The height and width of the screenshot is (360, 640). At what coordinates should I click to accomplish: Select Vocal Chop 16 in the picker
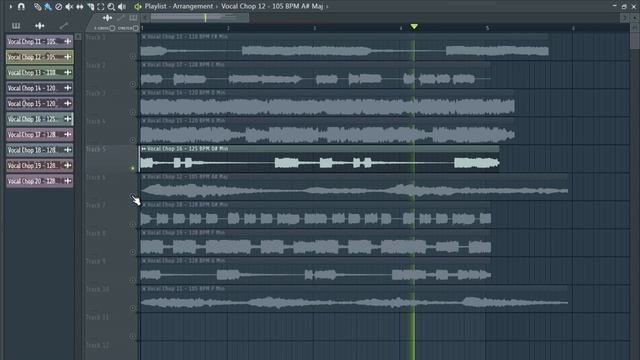tap(40, 119)
